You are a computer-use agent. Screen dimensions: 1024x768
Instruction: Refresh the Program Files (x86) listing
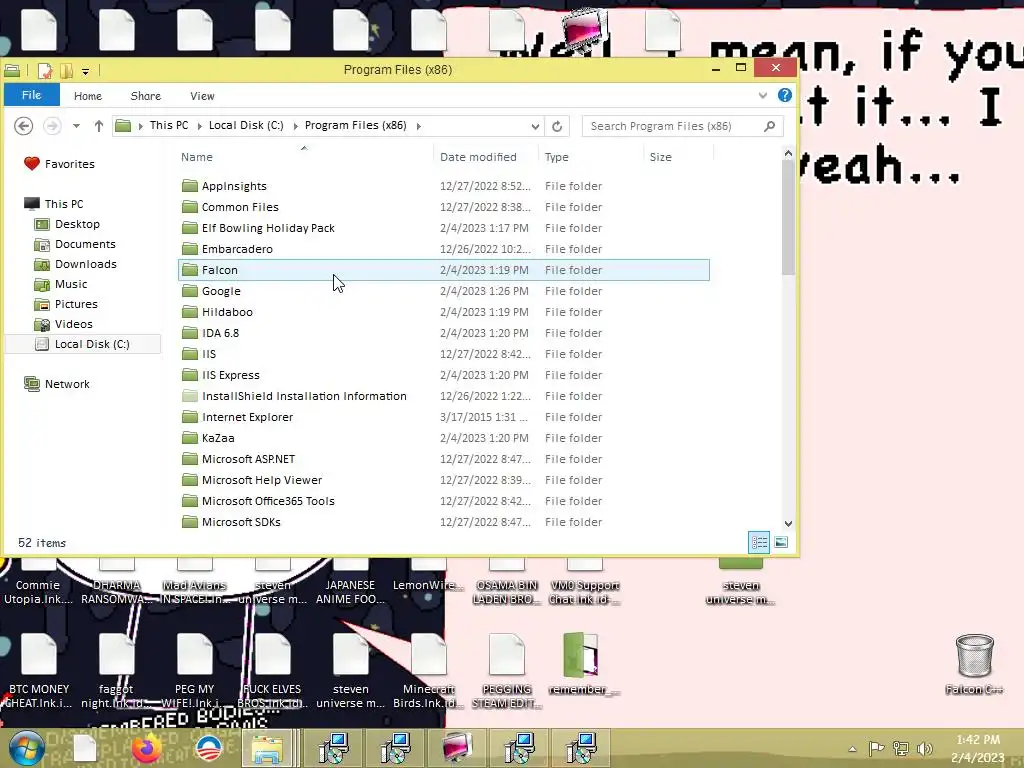(x=557, y=126)
